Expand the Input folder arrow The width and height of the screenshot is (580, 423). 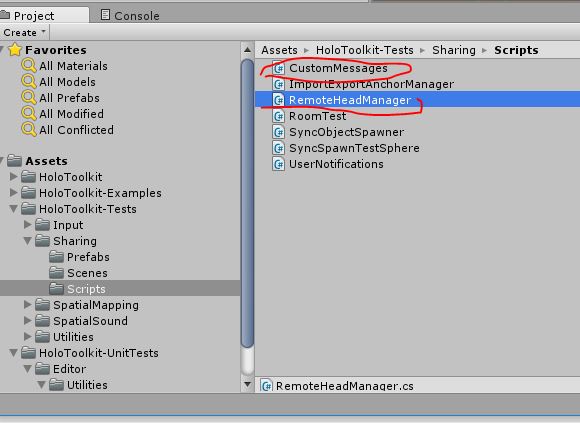(27, 224)
